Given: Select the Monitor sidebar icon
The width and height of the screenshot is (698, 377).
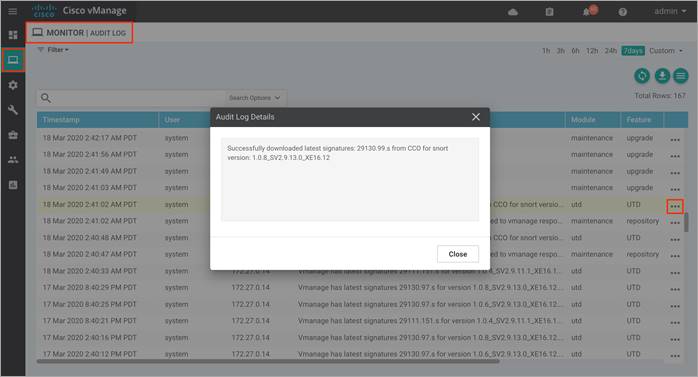Looking at the screenshot, I should pos(13,60).
